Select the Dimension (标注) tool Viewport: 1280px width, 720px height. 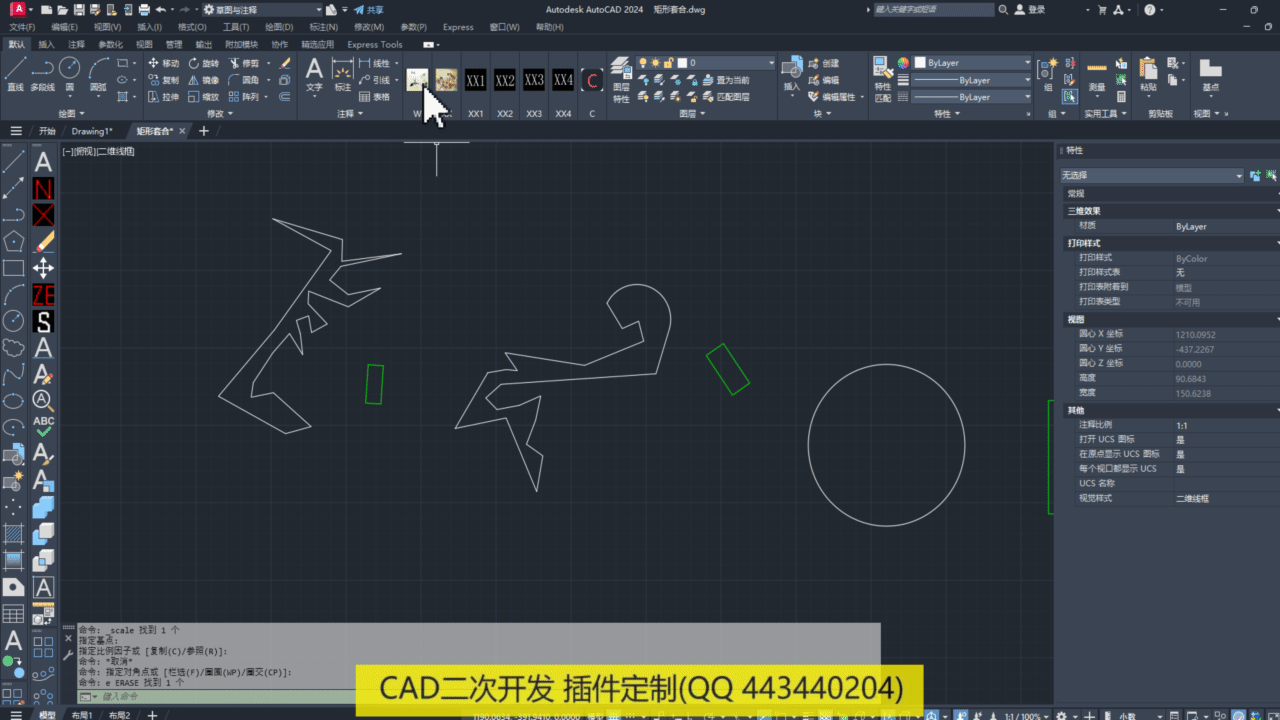click(x=343, y=74)
